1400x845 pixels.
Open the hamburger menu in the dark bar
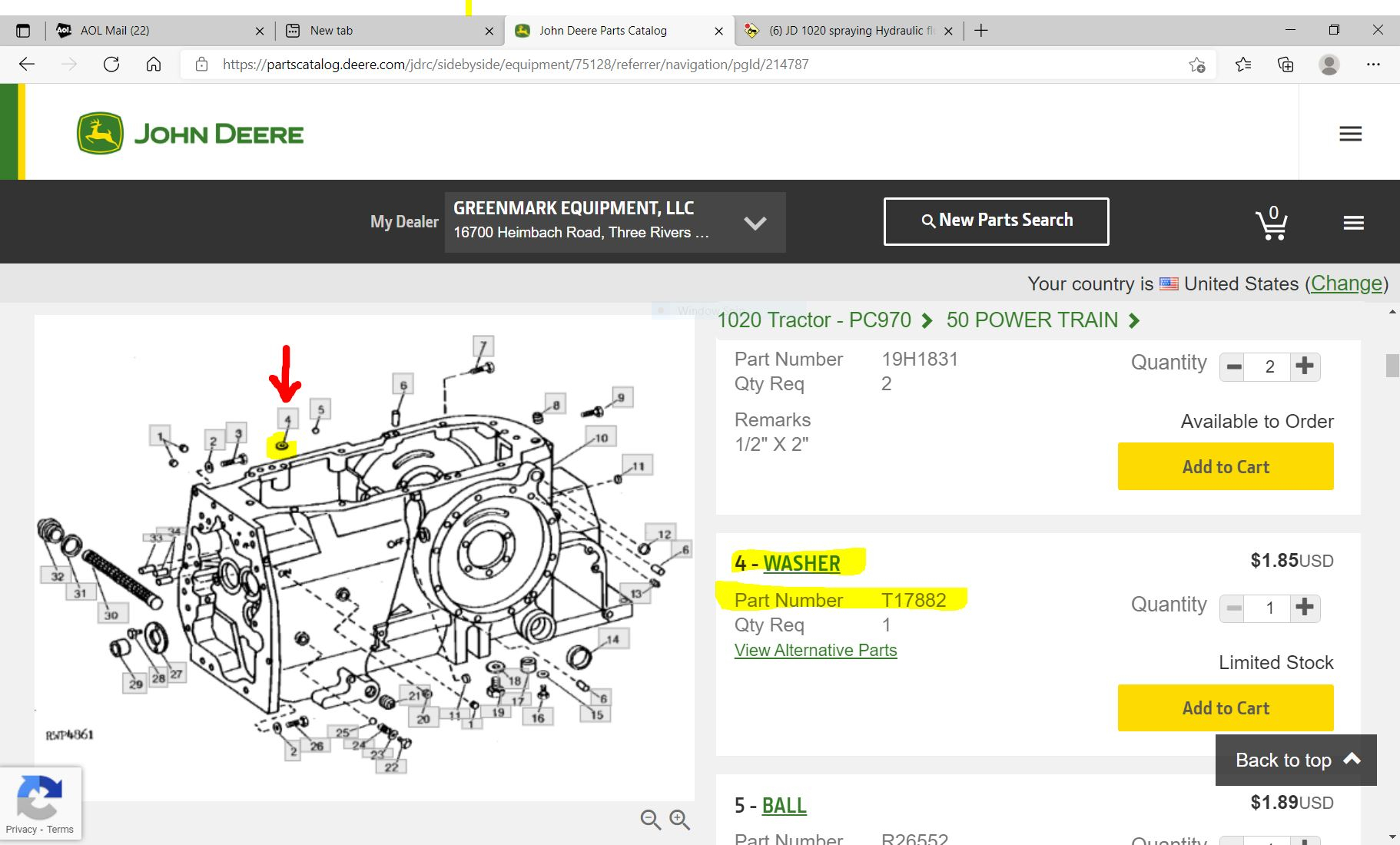coord(1353,223)
